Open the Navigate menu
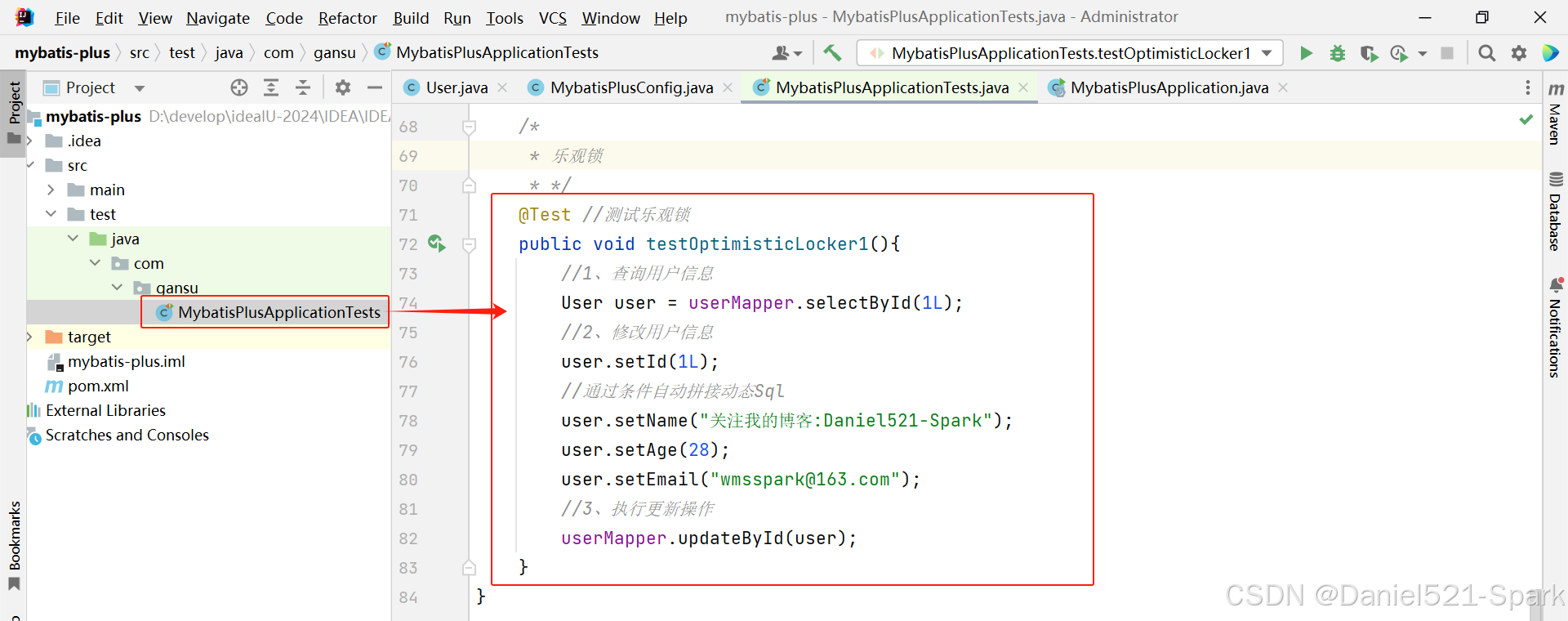1568x621 pixels. coord(218,18)
